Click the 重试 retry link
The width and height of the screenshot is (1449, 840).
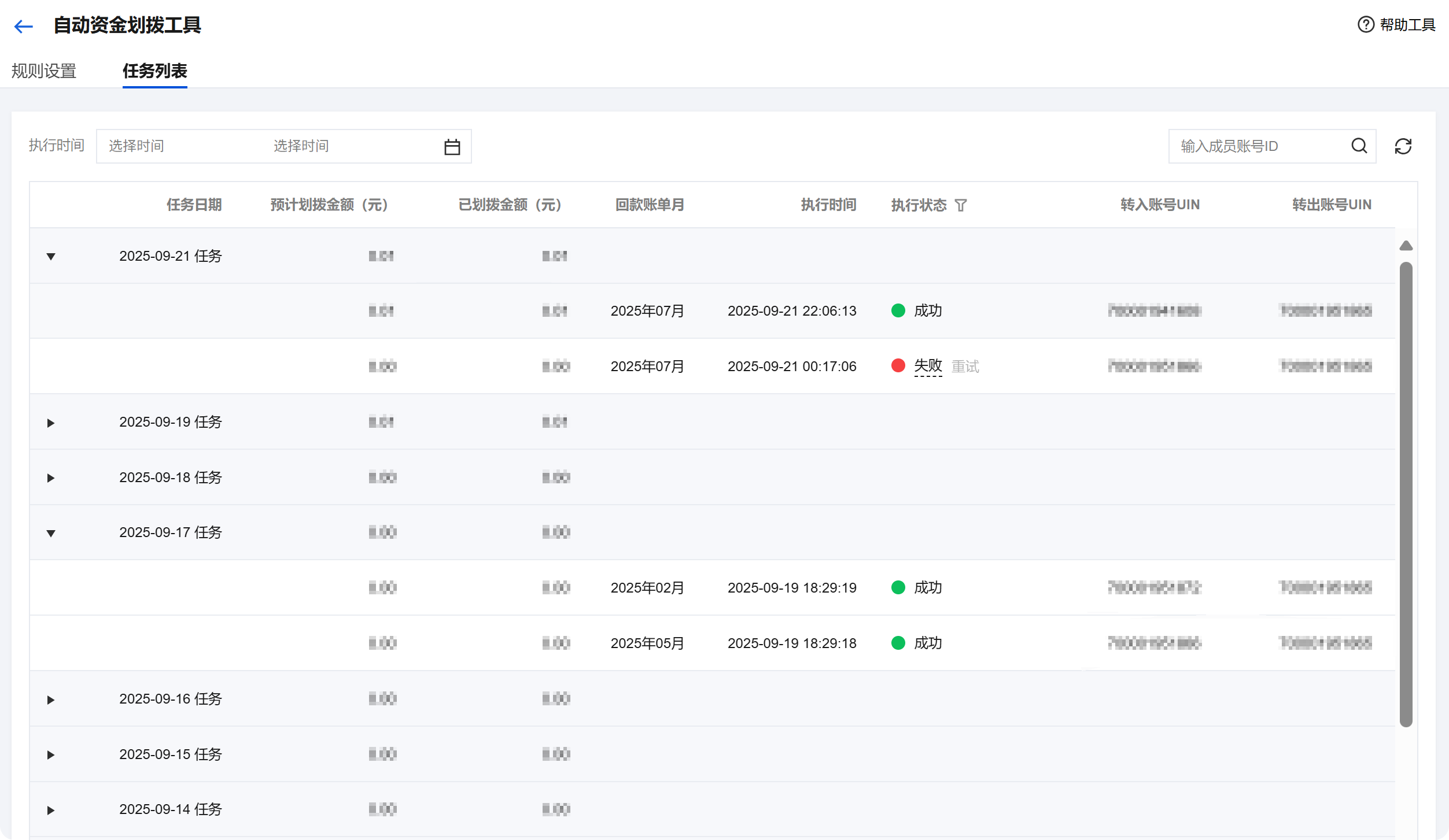point(965,367)
